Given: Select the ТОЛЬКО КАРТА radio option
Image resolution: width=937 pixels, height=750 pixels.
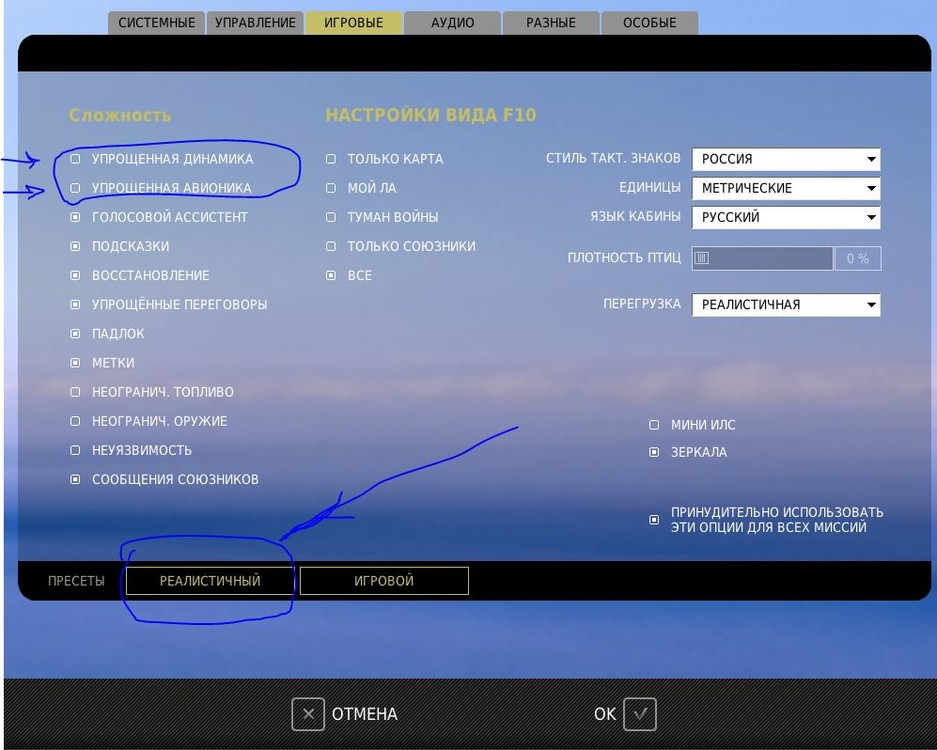Looking at the screenshot, I should tap(331, 158).
